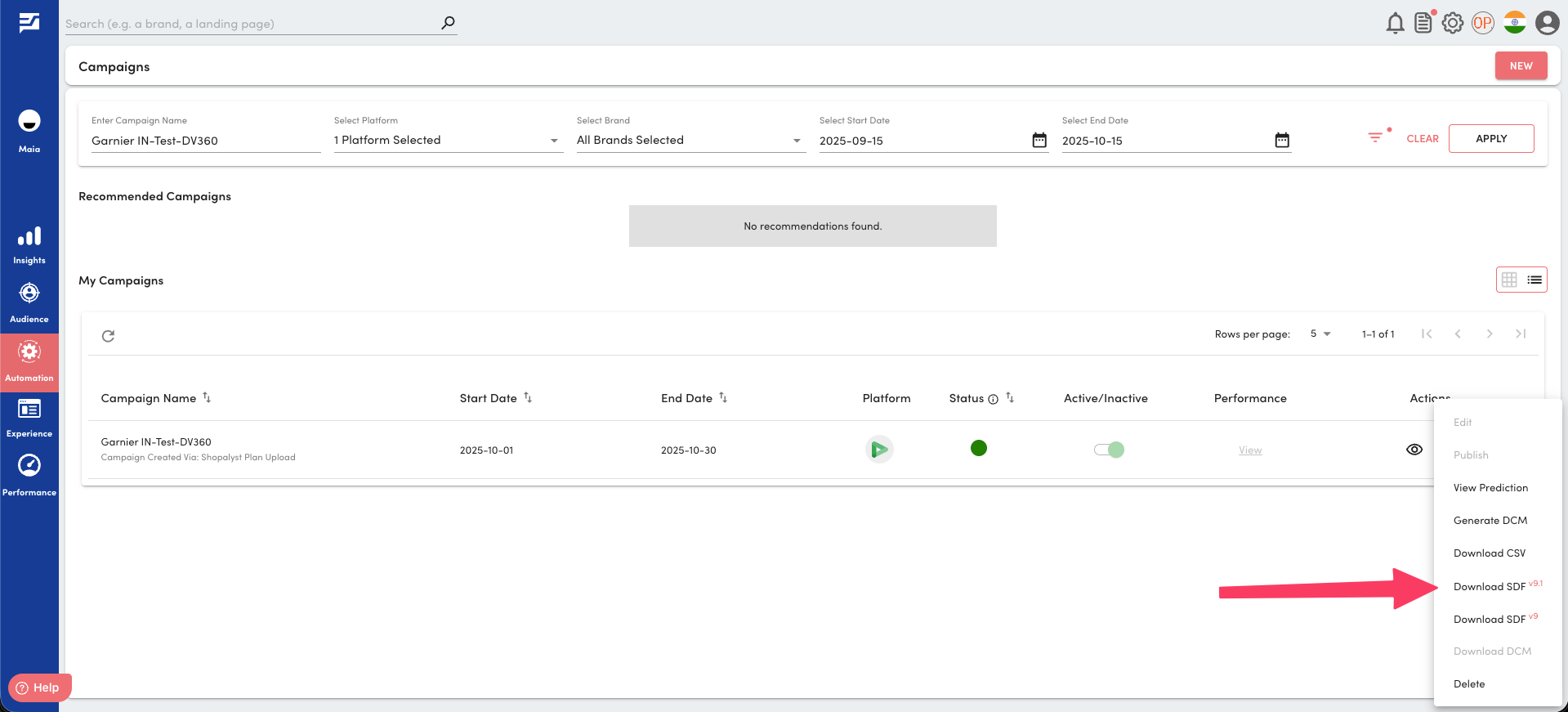Sort by Status column
The height and width of the screenshot is (712, 1568).
click(x=1010, y=397)
